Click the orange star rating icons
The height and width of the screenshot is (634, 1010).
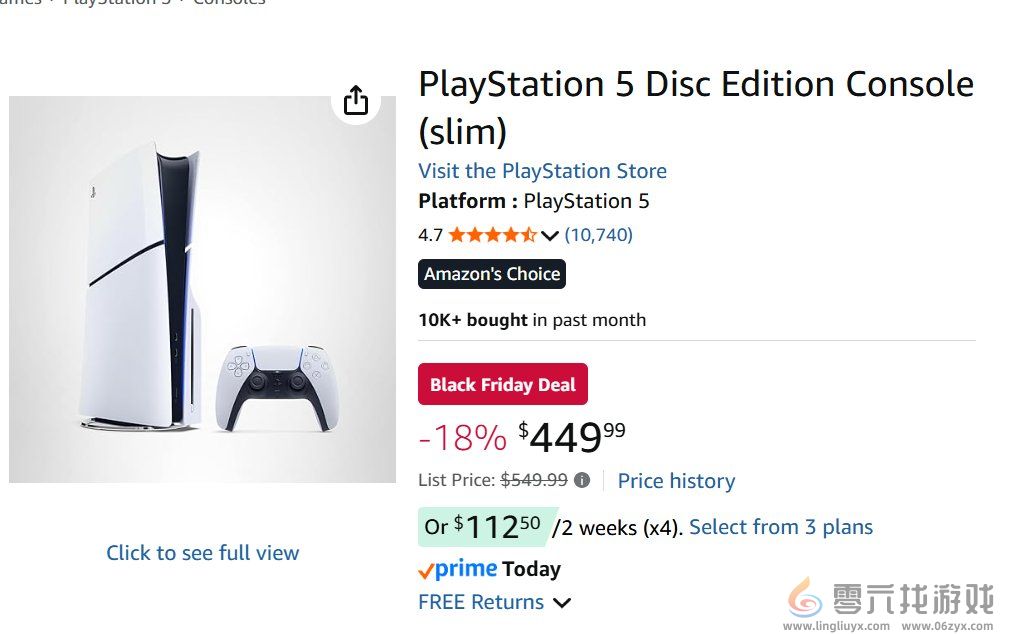(x=492, y=235)
